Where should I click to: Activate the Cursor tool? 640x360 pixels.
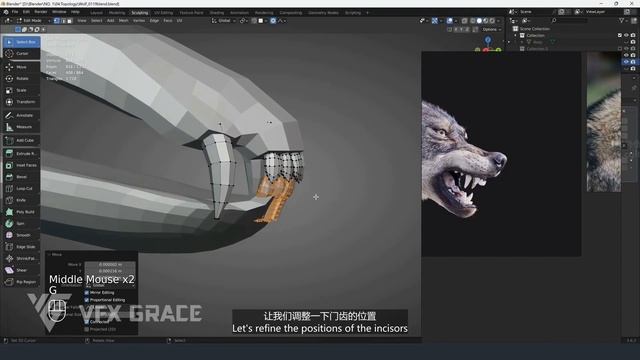tap(22, 53)
